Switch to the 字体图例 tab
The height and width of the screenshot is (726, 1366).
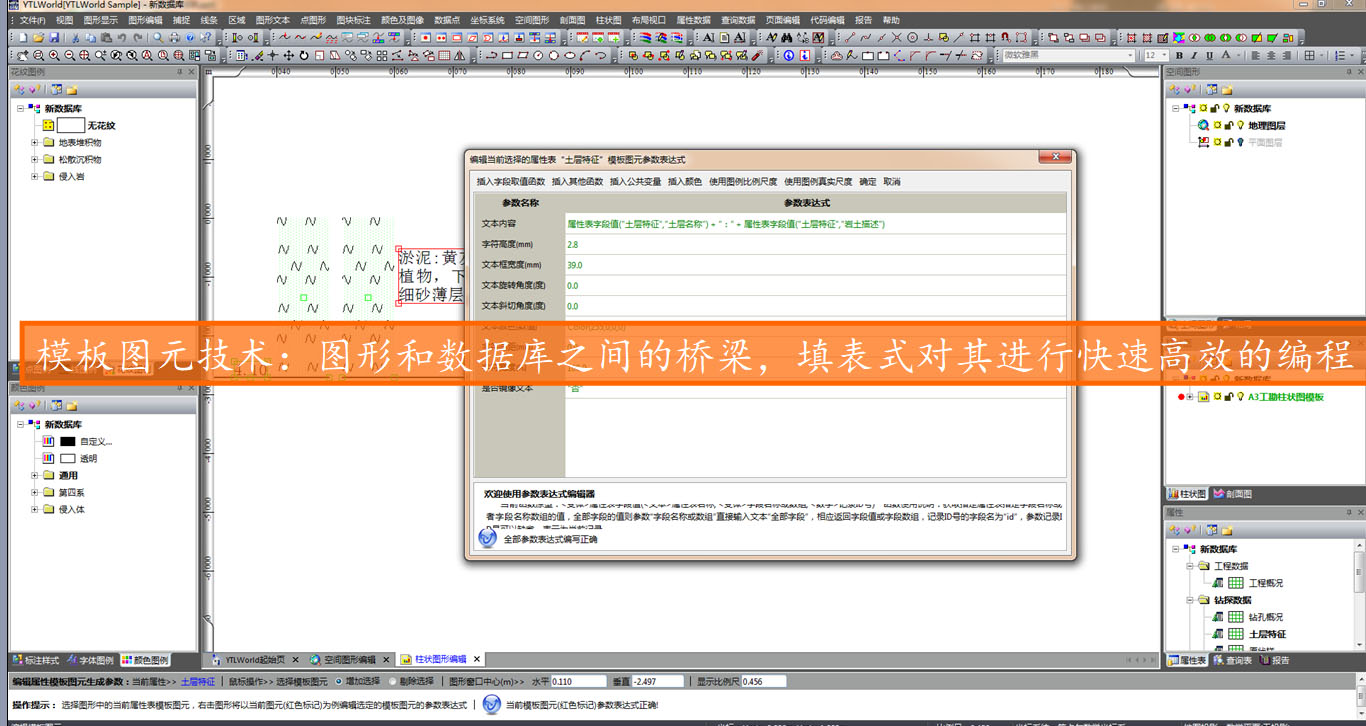90,660
